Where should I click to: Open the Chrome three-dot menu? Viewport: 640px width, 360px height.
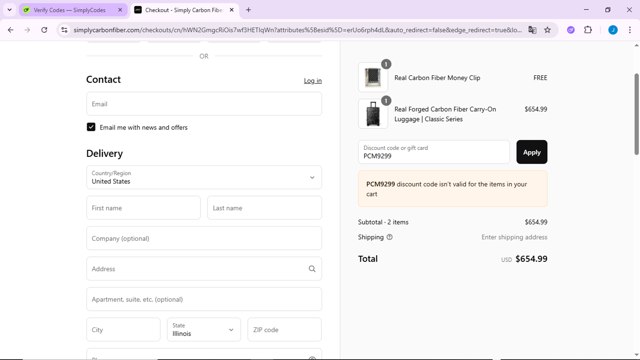pos(630,30)
